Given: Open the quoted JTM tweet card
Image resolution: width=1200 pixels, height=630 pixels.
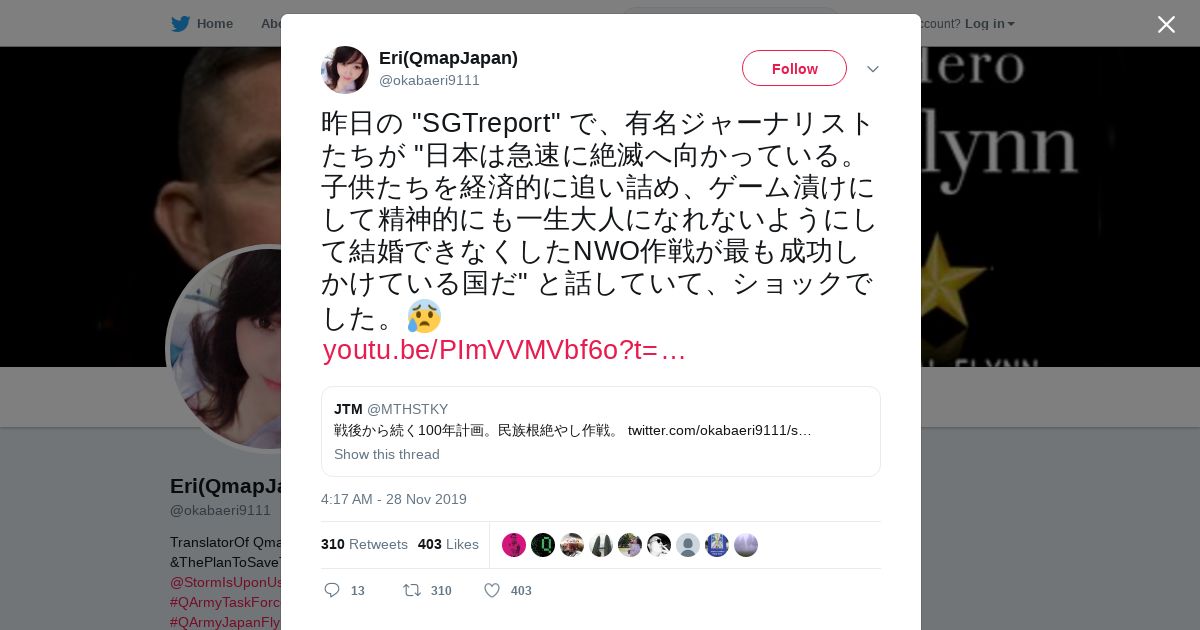Looking at the screenshot, I should (600, 431).
